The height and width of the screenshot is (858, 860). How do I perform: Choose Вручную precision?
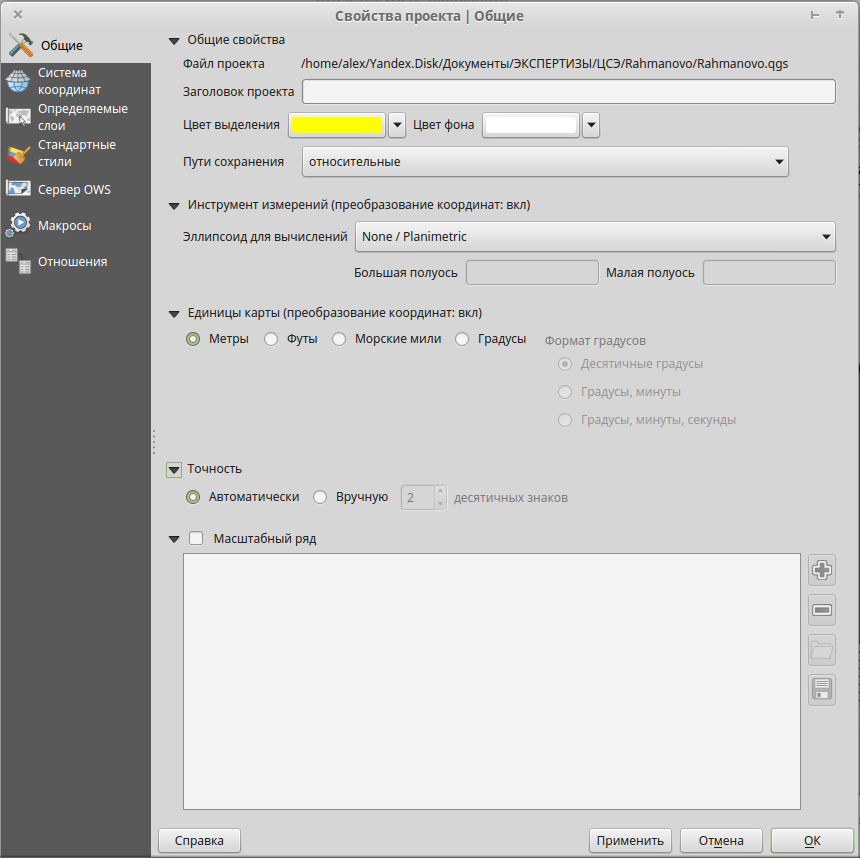click(320, 497)
